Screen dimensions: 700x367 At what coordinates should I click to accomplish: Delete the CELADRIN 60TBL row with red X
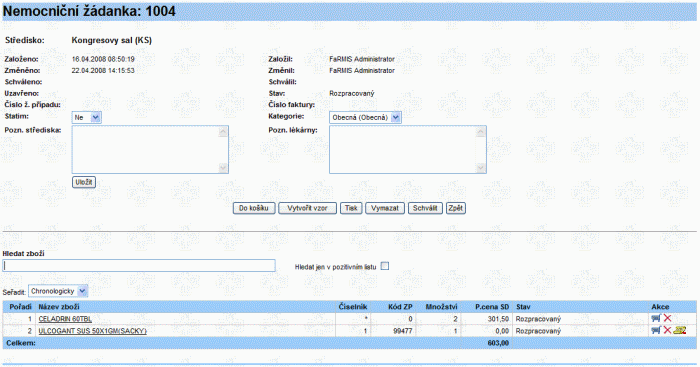click(x=667, y=318)
